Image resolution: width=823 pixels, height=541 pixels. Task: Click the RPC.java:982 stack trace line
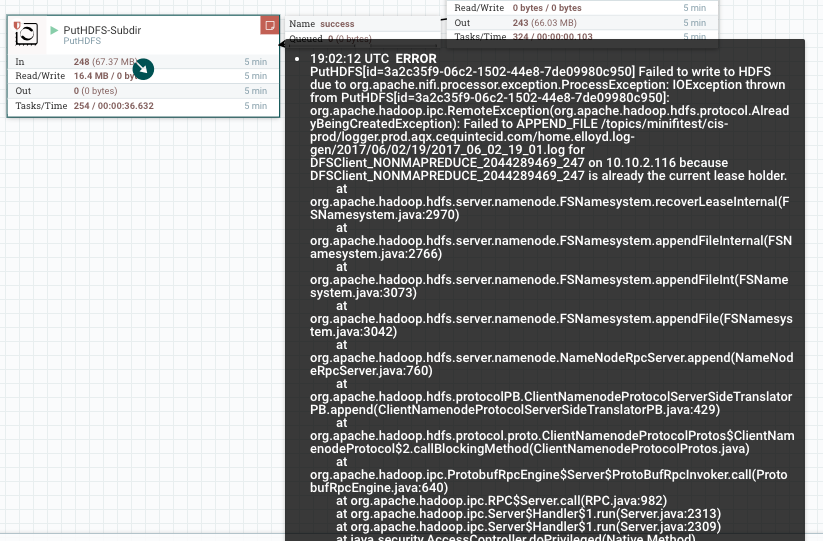pos(501,501)
